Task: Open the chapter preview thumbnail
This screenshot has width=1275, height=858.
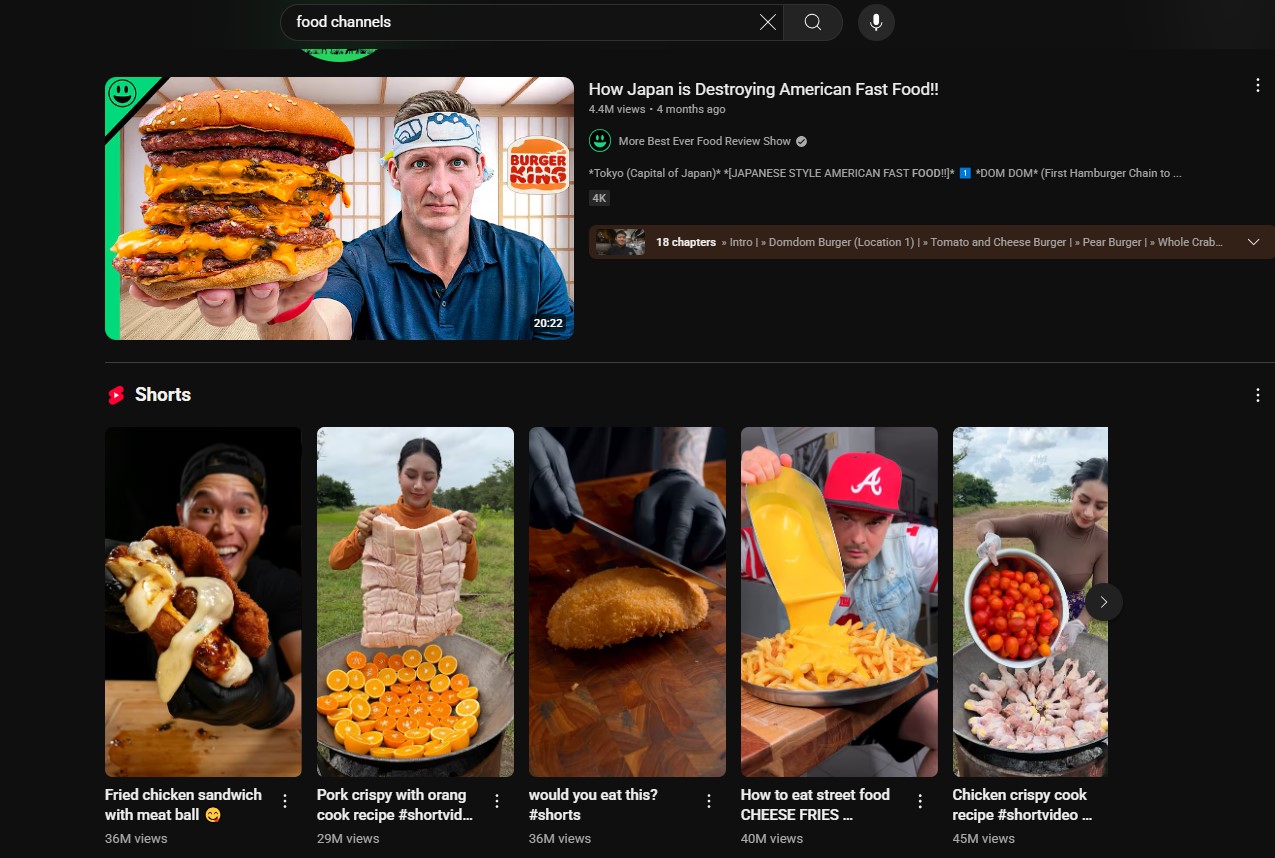Action: 620,242
